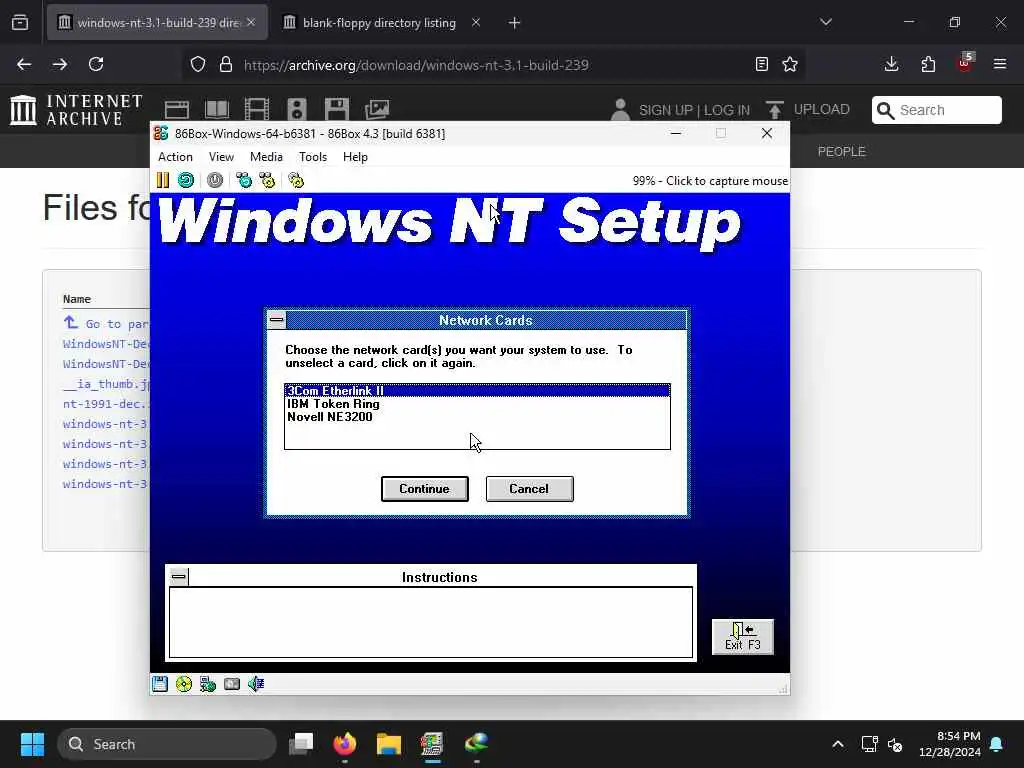
Task: Send Ctrl+Alt+Esc via toolbar icon
Action: pyautogui.click(x=267, y=180)
